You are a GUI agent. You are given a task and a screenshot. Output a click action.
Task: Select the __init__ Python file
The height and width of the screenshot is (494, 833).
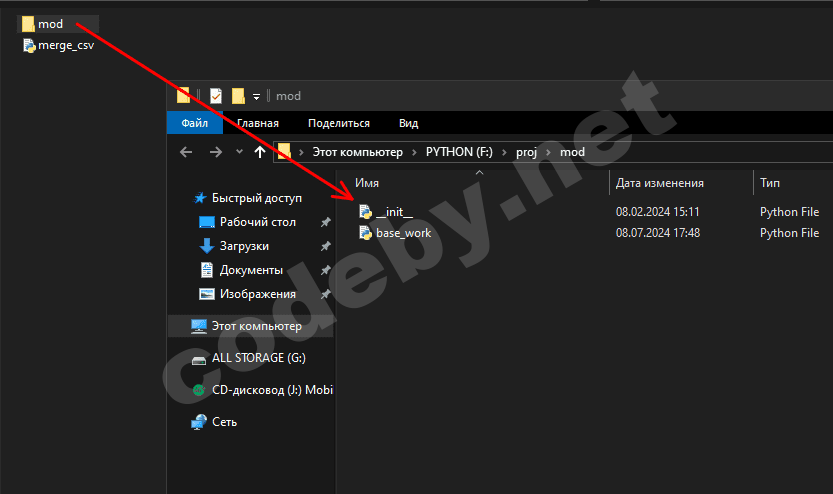394,212
